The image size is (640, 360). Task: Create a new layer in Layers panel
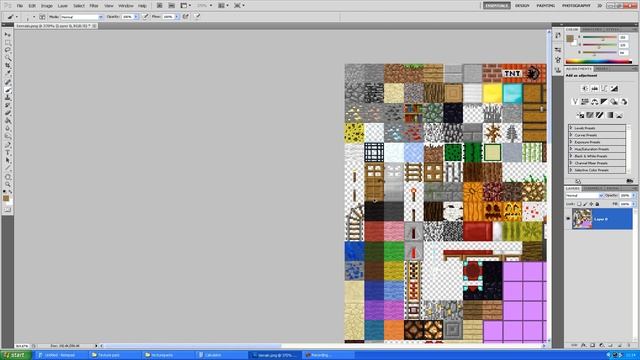pos(620,345)
